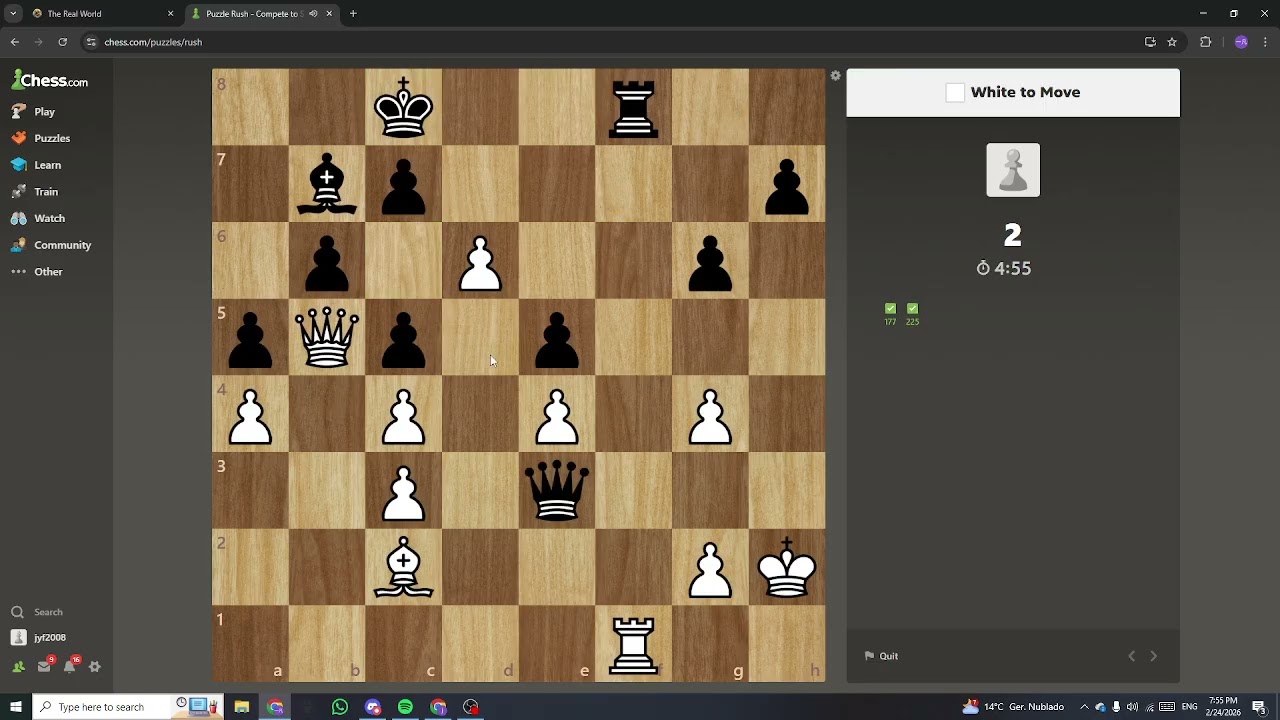Click the Chess.com logo
Image resolution: width=1280 pixels, height=720 pixels.
[50, 81]
